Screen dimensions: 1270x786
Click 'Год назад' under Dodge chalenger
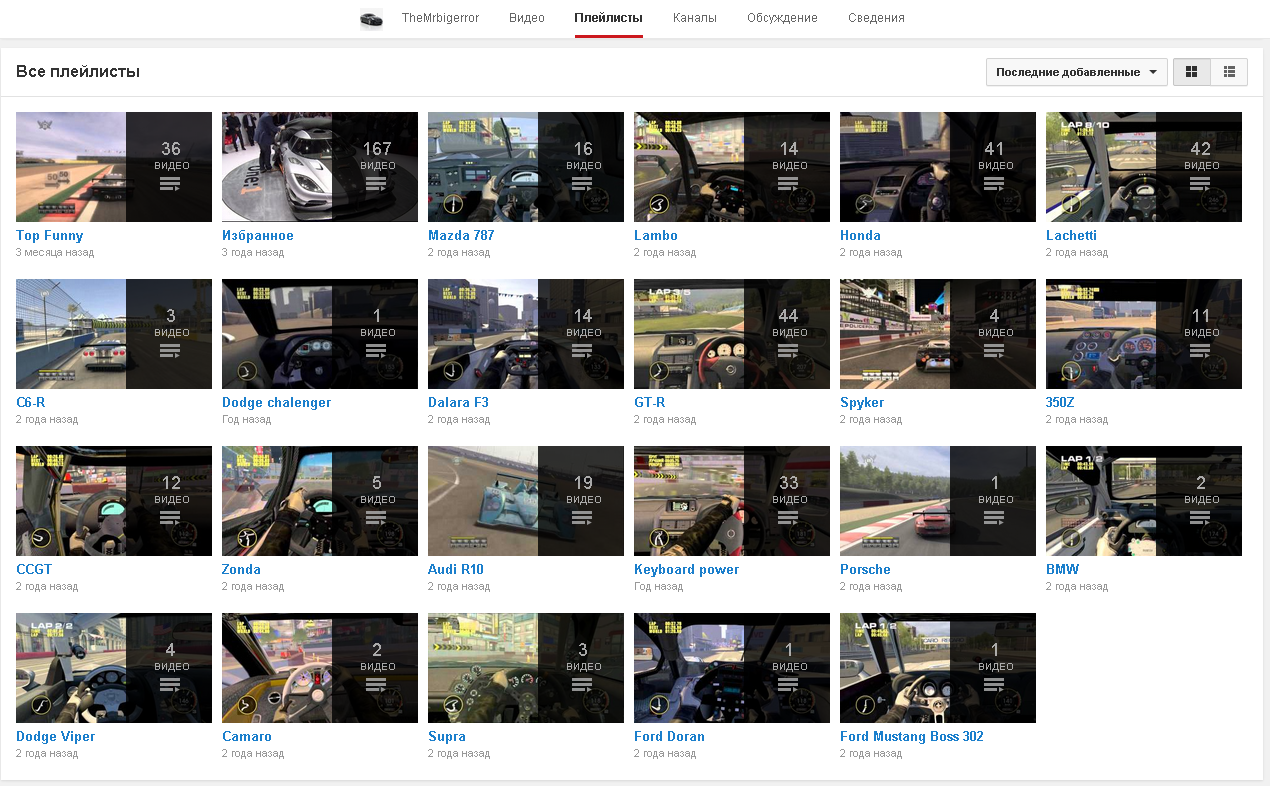point(246,420)
